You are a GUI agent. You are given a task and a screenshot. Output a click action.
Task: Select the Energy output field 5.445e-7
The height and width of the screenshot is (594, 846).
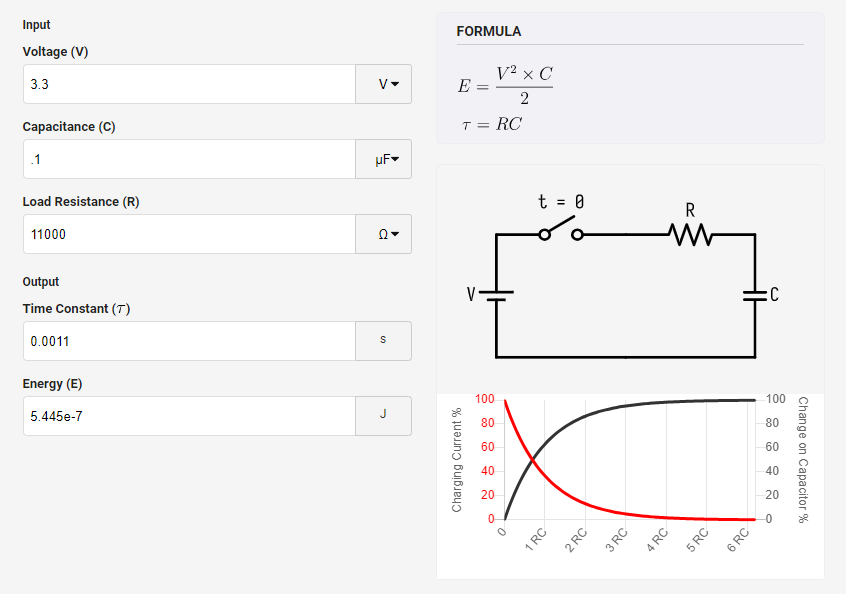(x=189, y=416)
